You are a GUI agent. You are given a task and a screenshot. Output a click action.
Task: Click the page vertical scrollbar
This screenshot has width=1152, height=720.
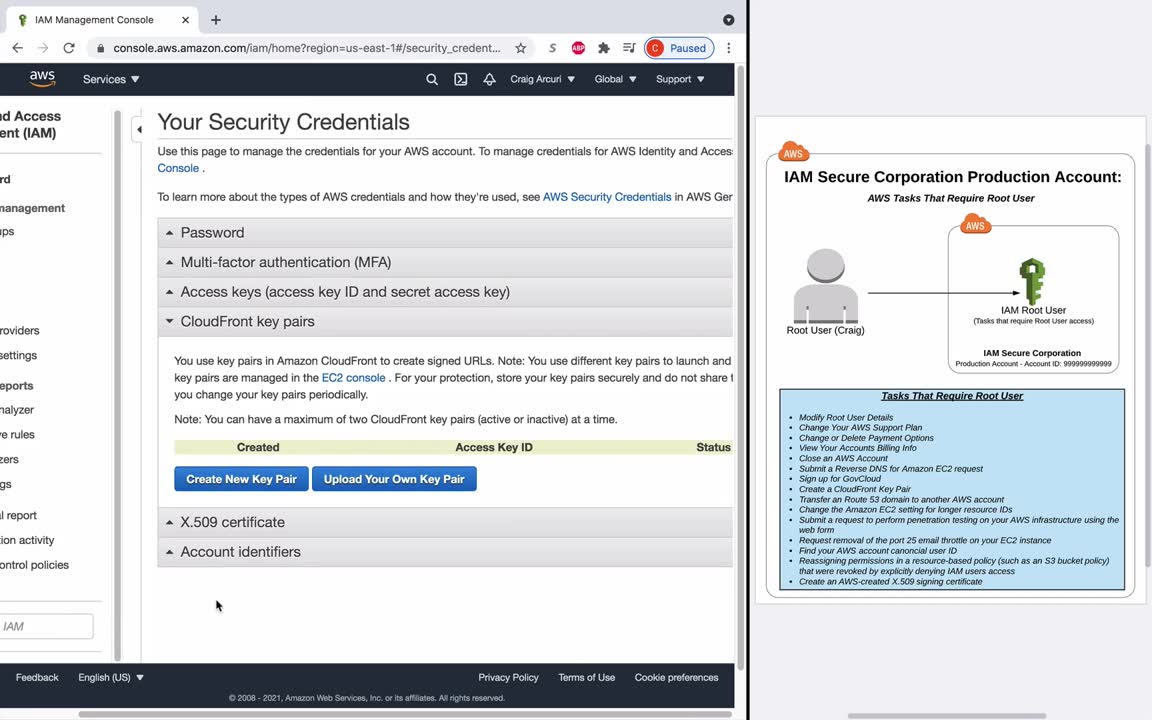(740, 367)
